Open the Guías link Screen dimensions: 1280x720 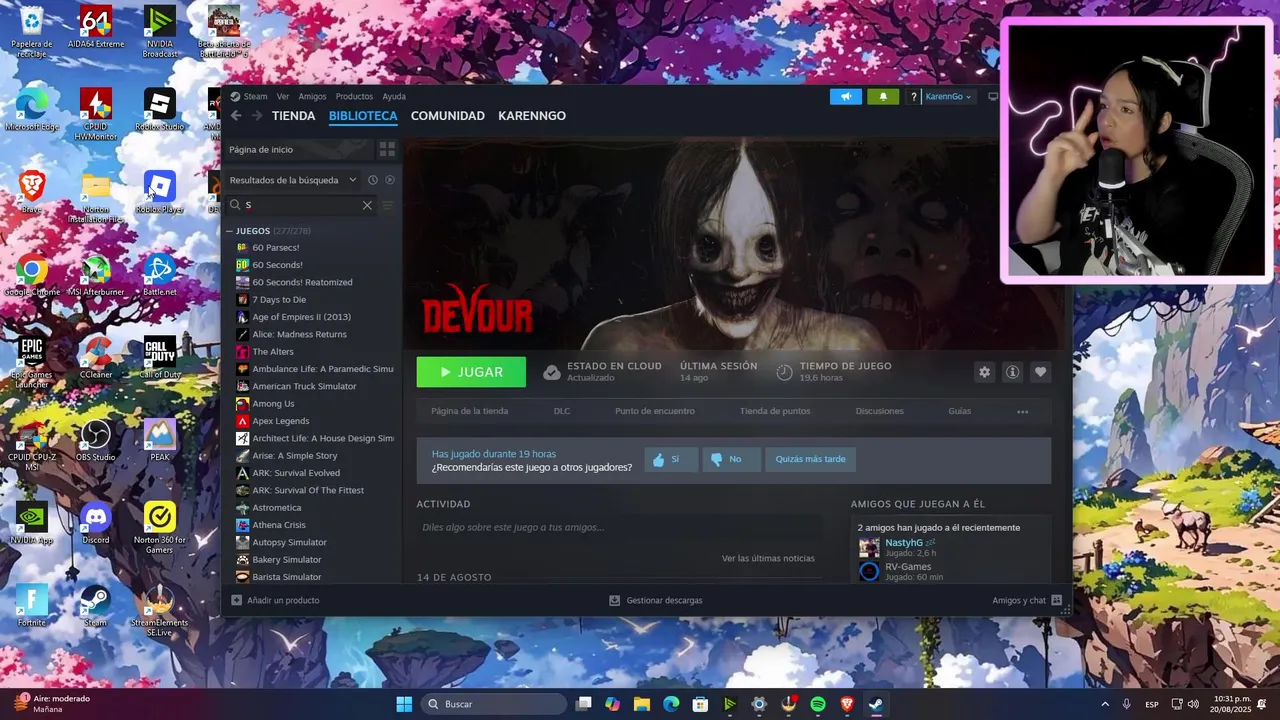(959, 411)
